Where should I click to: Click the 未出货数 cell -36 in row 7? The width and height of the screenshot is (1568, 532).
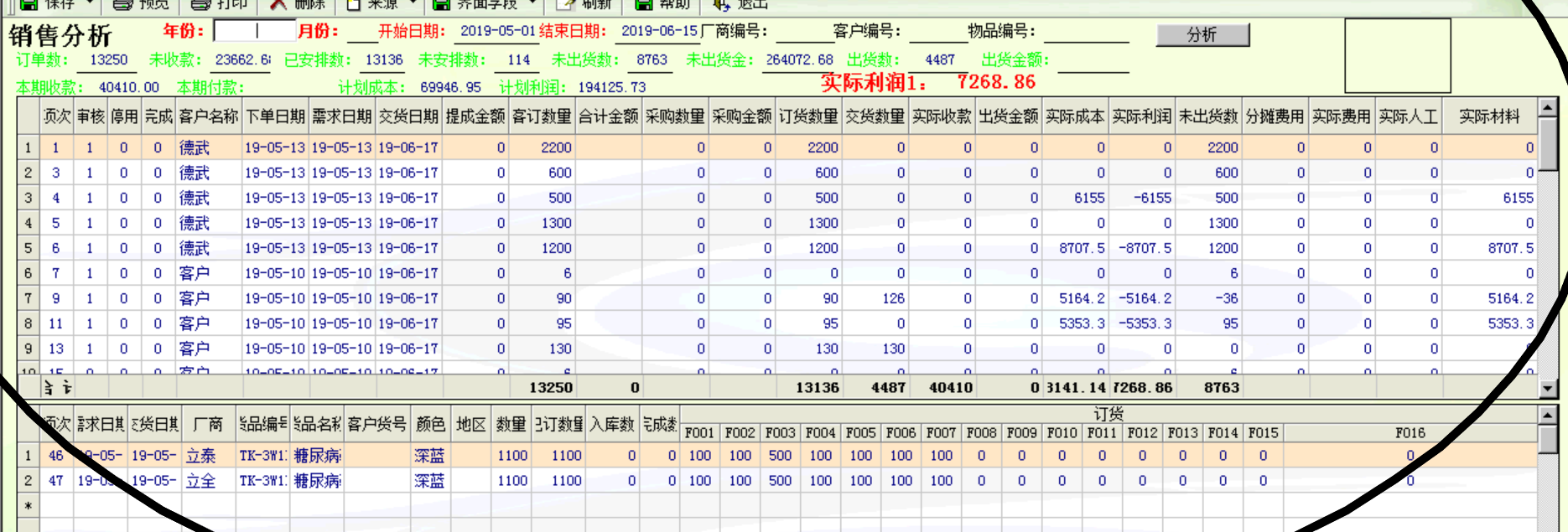tap(1208, 298)
